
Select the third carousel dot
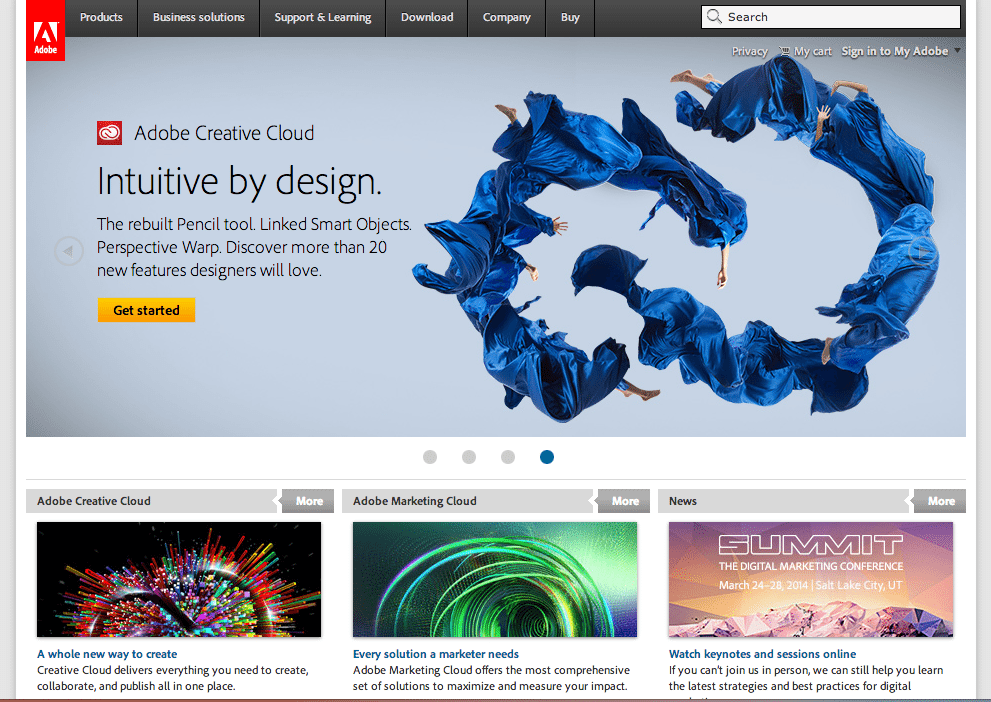(508, 457)
